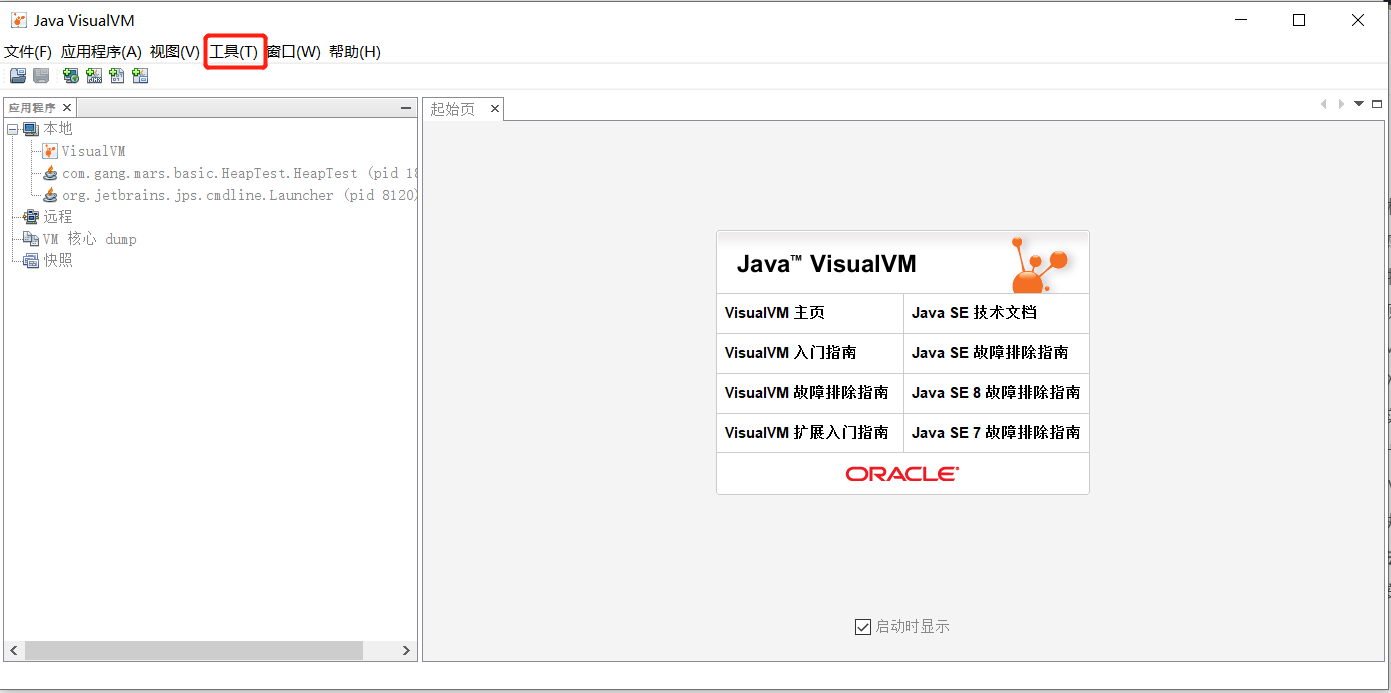Open the VisualVM 扩展入门指南 link
The image size is (1391, 693).
(806, 433)
